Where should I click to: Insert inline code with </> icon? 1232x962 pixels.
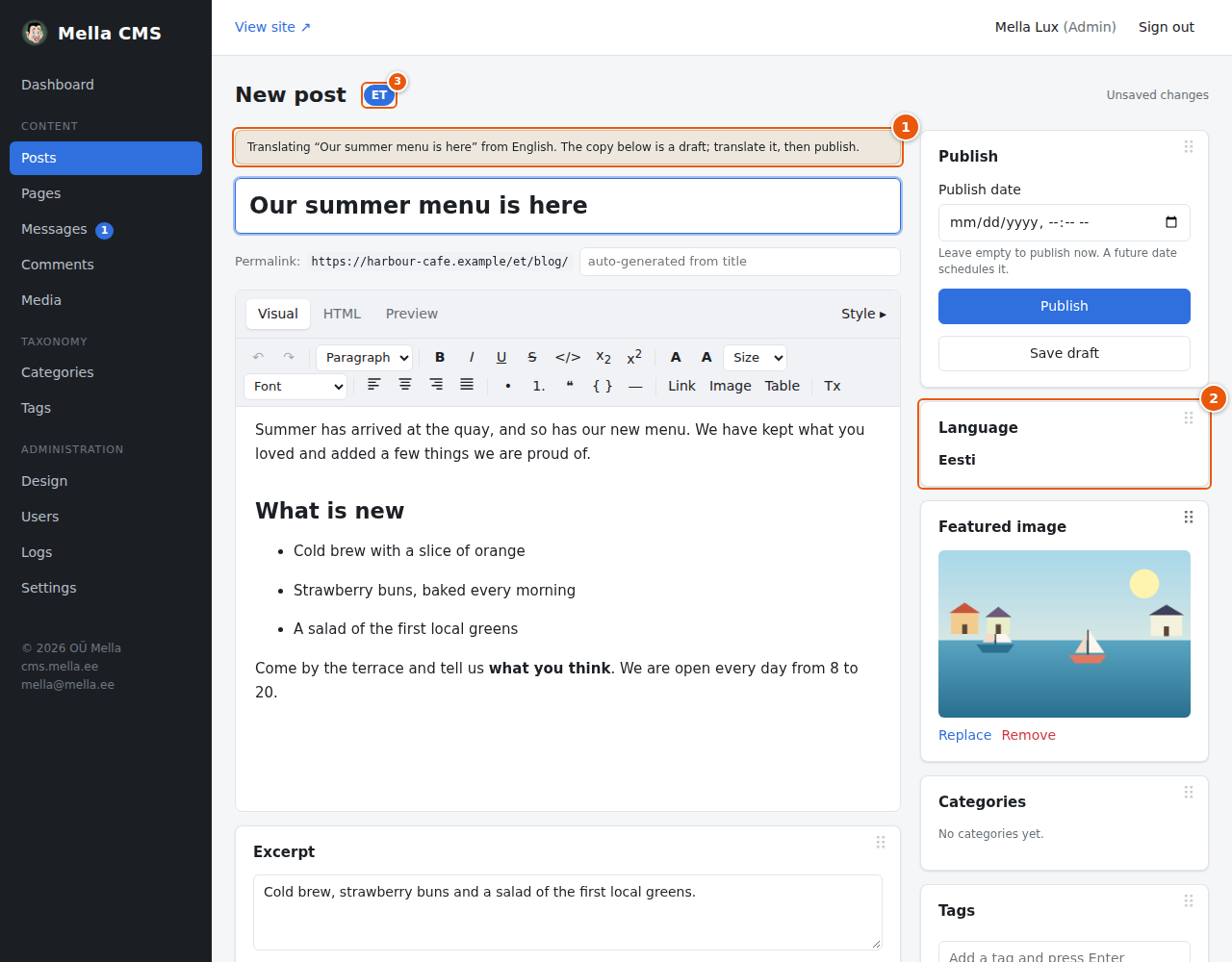tap(568, 357)
